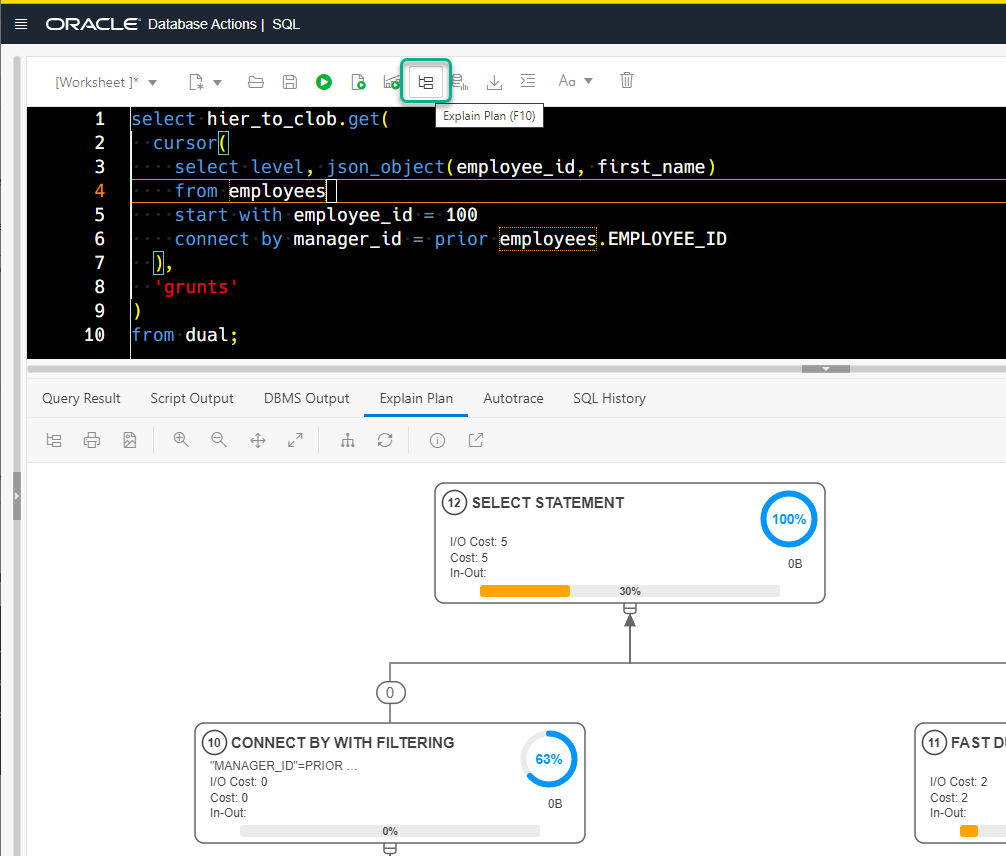Click the refresh plan icon
1006x856 pixels.
pyautogui.click(x=385, y=440)
